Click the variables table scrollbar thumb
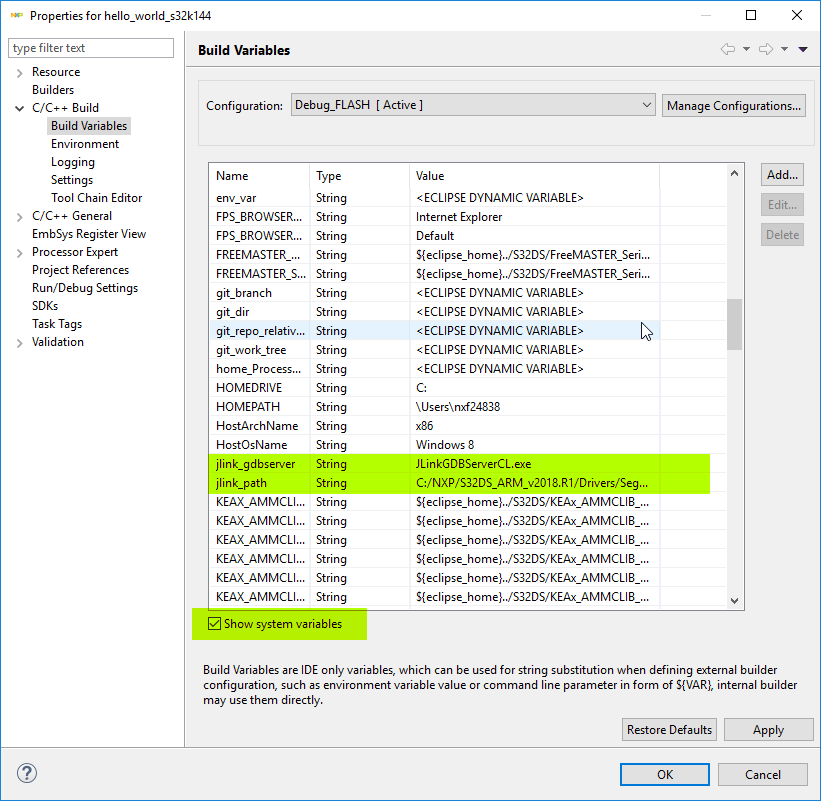Viewport: 821px width, 801px height. [x=735, y=324]
